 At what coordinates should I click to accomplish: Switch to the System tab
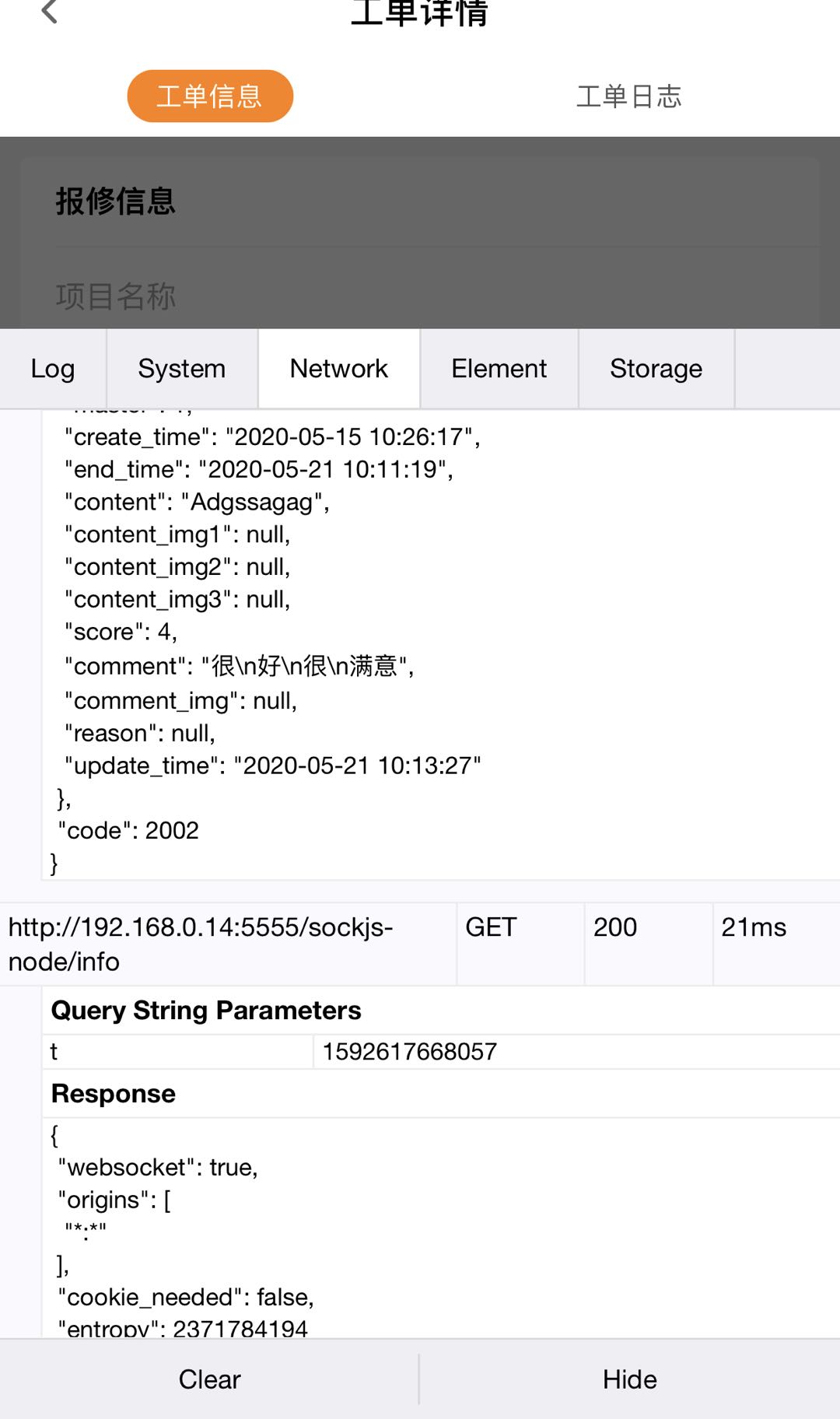pos(180,368)
